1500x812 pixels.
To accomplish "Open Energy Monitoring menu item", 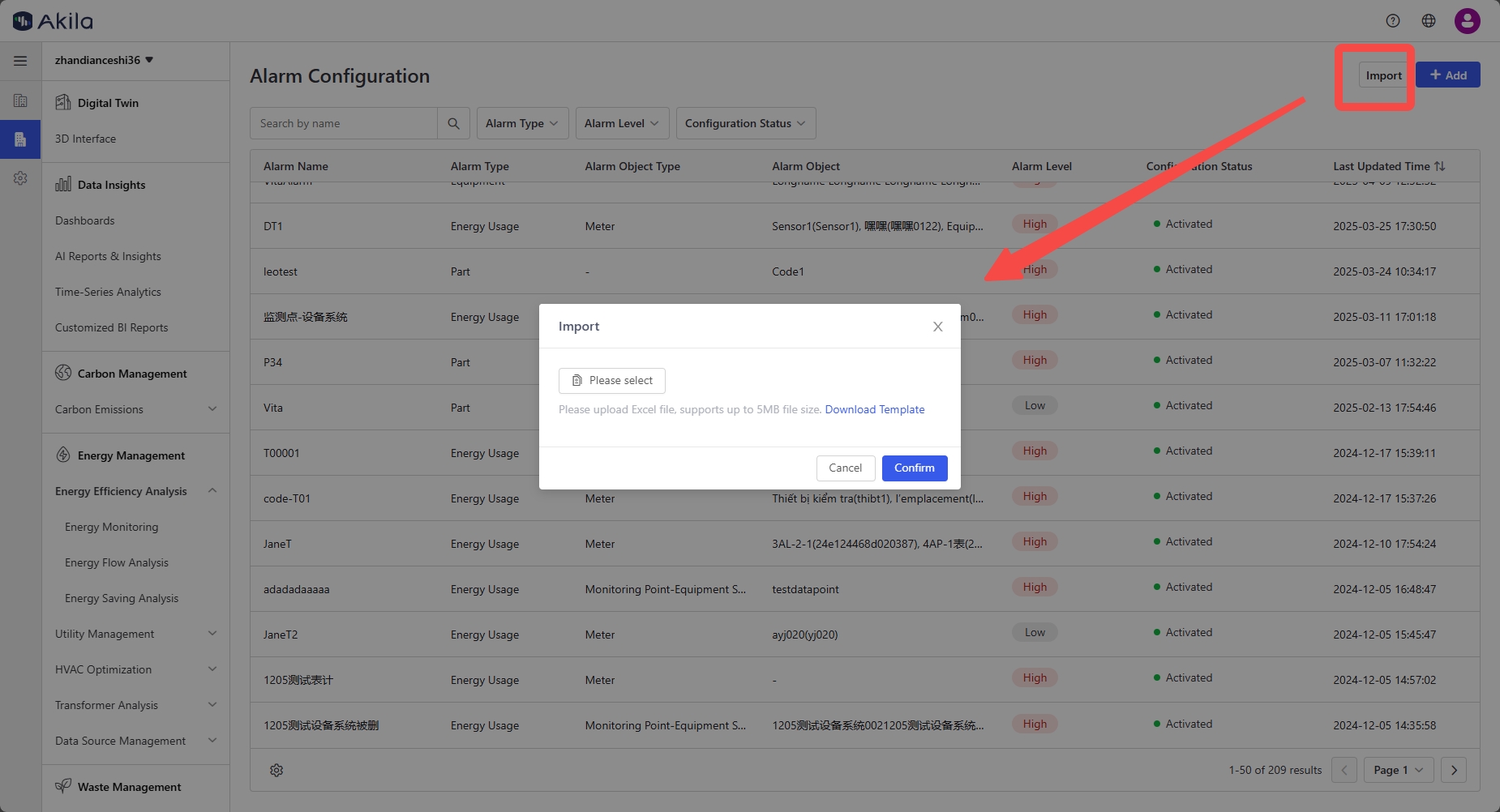I will click(111, 527).
